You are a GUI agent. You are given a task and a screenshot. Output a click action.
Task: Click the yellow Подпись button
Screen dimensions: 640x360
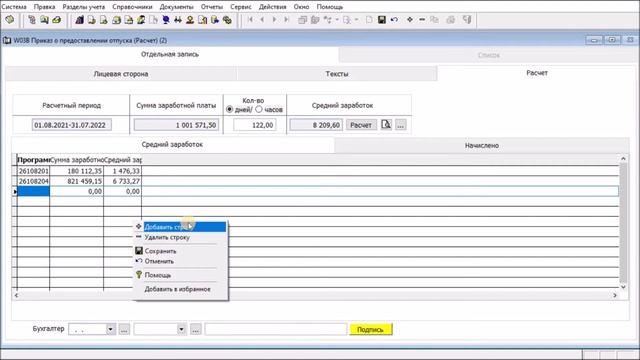[371, 329]
